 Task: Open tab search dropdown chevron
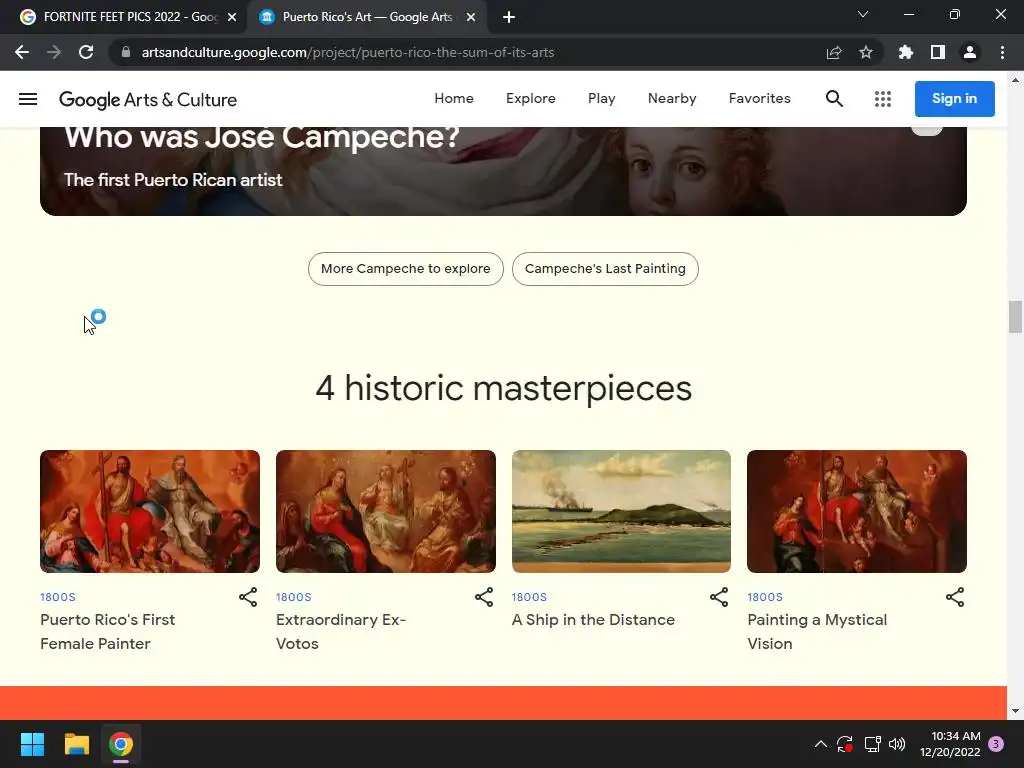tap(863, 14)
